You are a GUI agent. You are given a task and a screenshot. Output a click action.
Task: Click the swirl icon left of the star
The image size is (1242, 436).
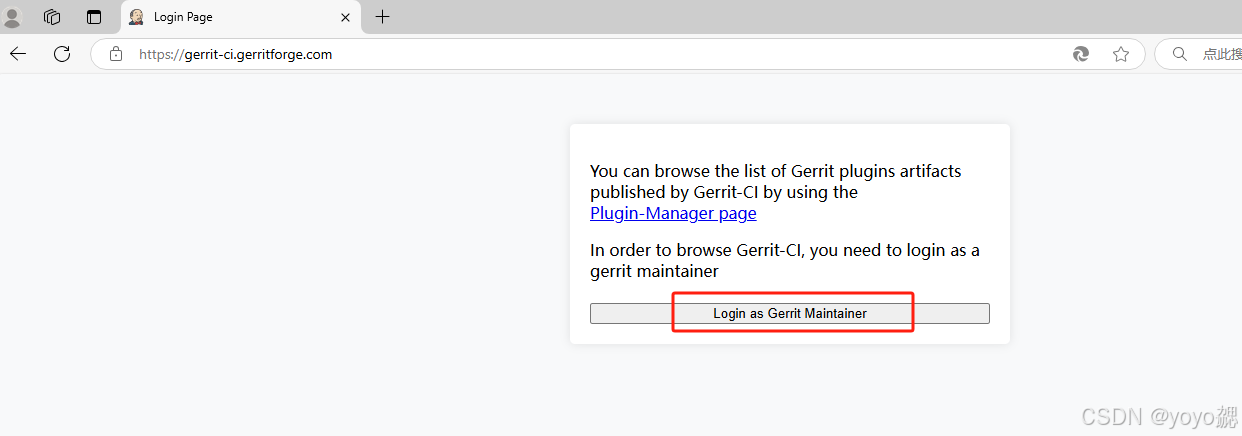pyautogui.click(x=1081, y=54)
